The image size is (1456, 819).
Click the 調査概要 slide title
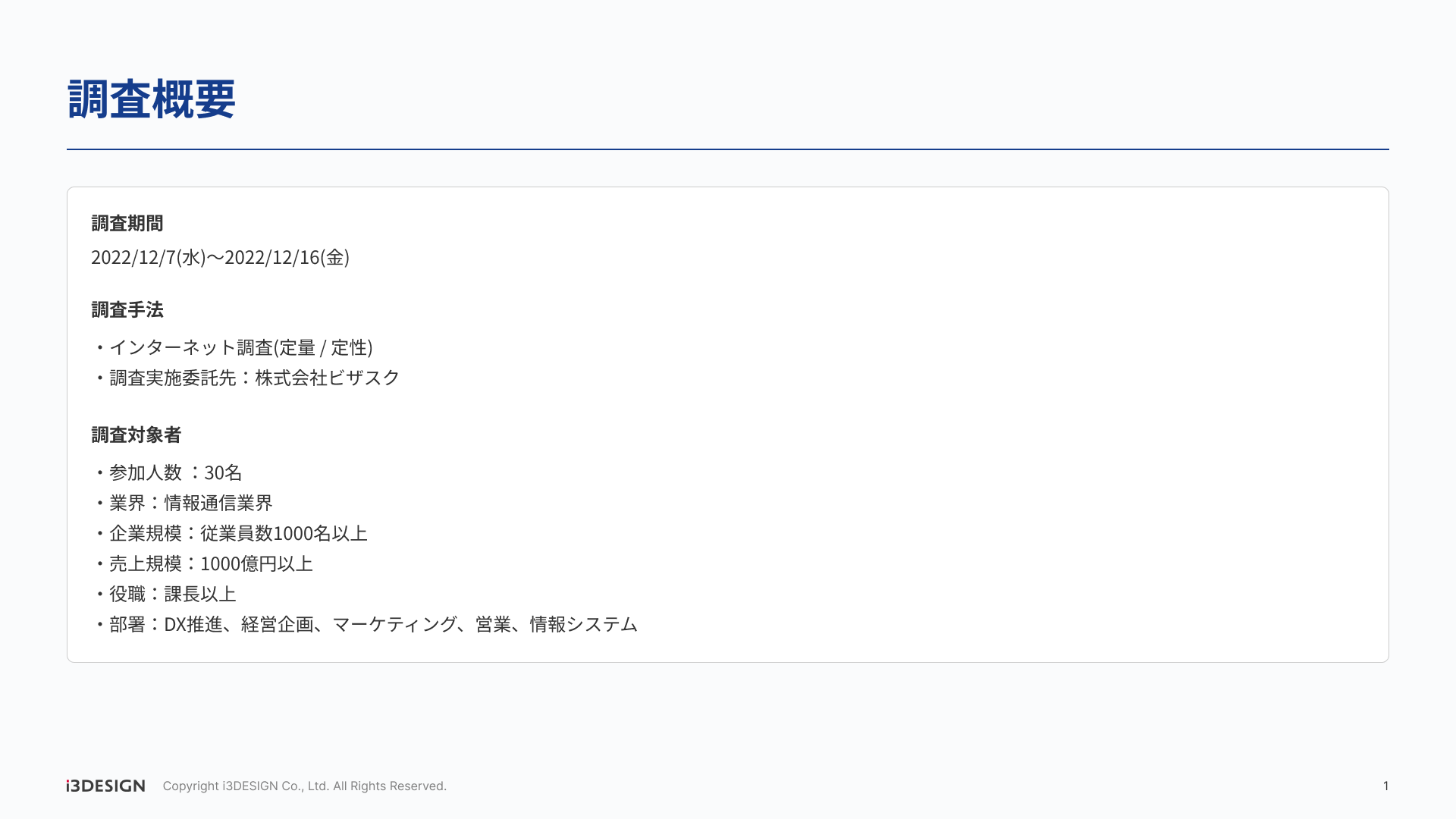[x=152, y=99]
